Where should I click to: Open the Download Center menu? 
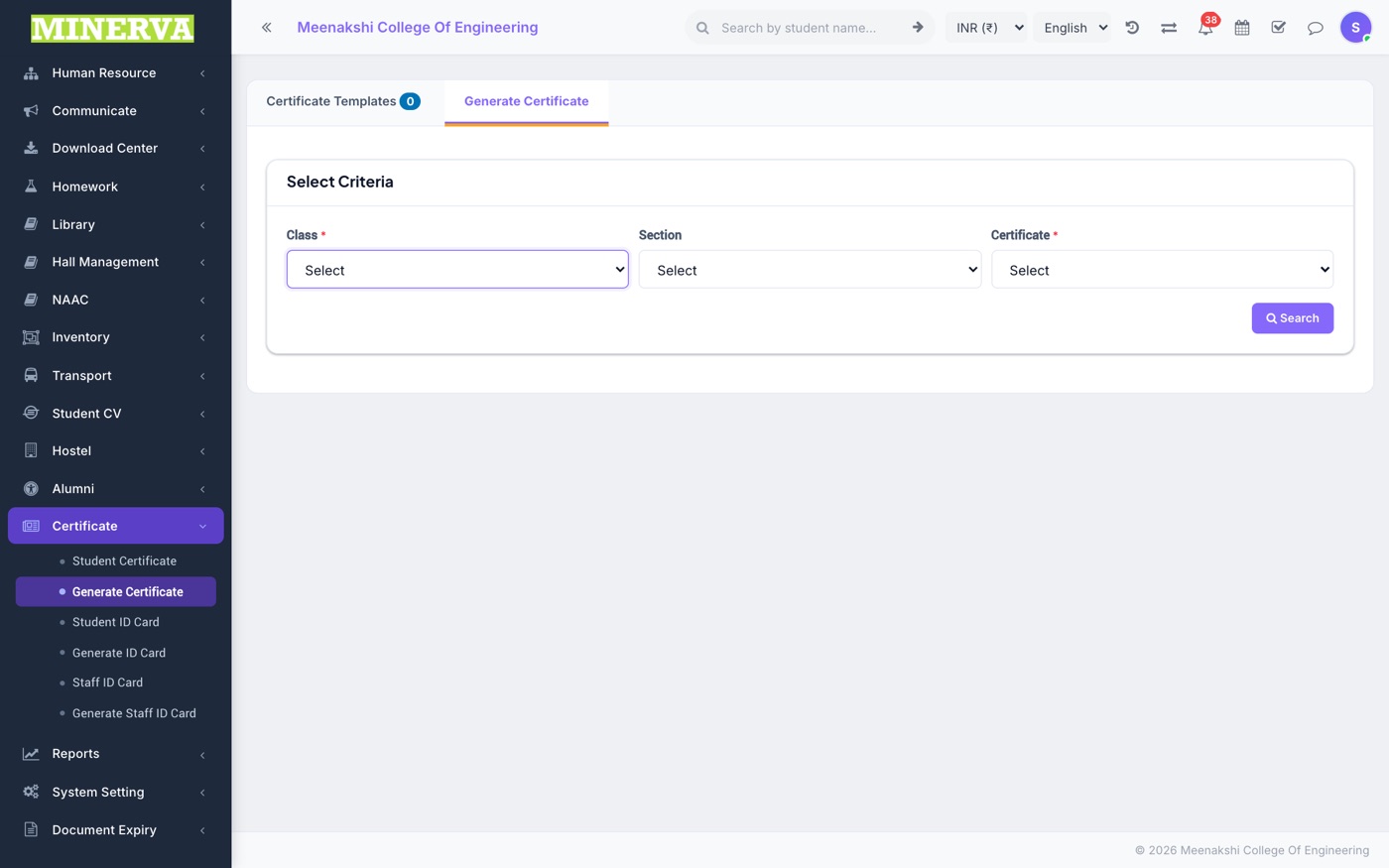point(116,149)
